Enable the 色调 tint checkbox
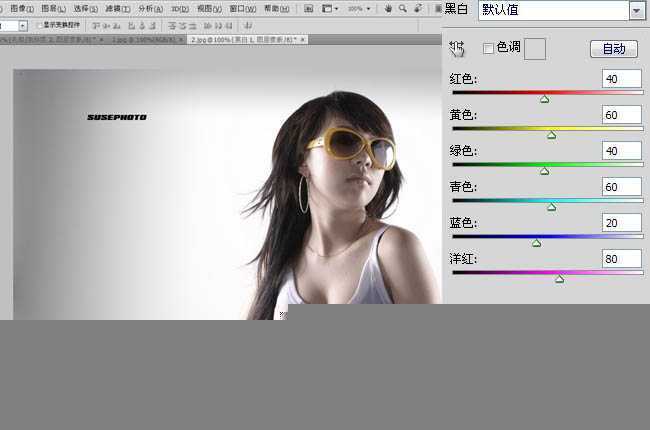Screen dimensions: 650x430 (x=488, y=49)
